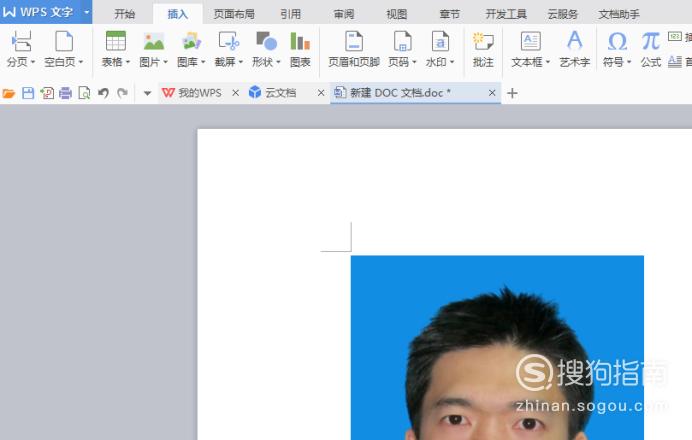Screen dimensions: 692x440
Task: Insert a blank page with 空白页 icon
Action: (x=64, y=41)
